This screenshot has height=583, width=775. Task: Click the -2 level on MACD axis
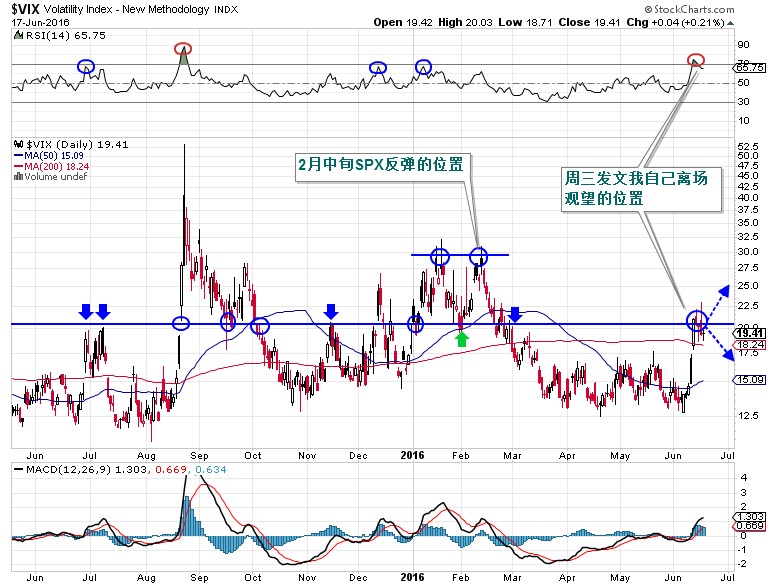743,564
